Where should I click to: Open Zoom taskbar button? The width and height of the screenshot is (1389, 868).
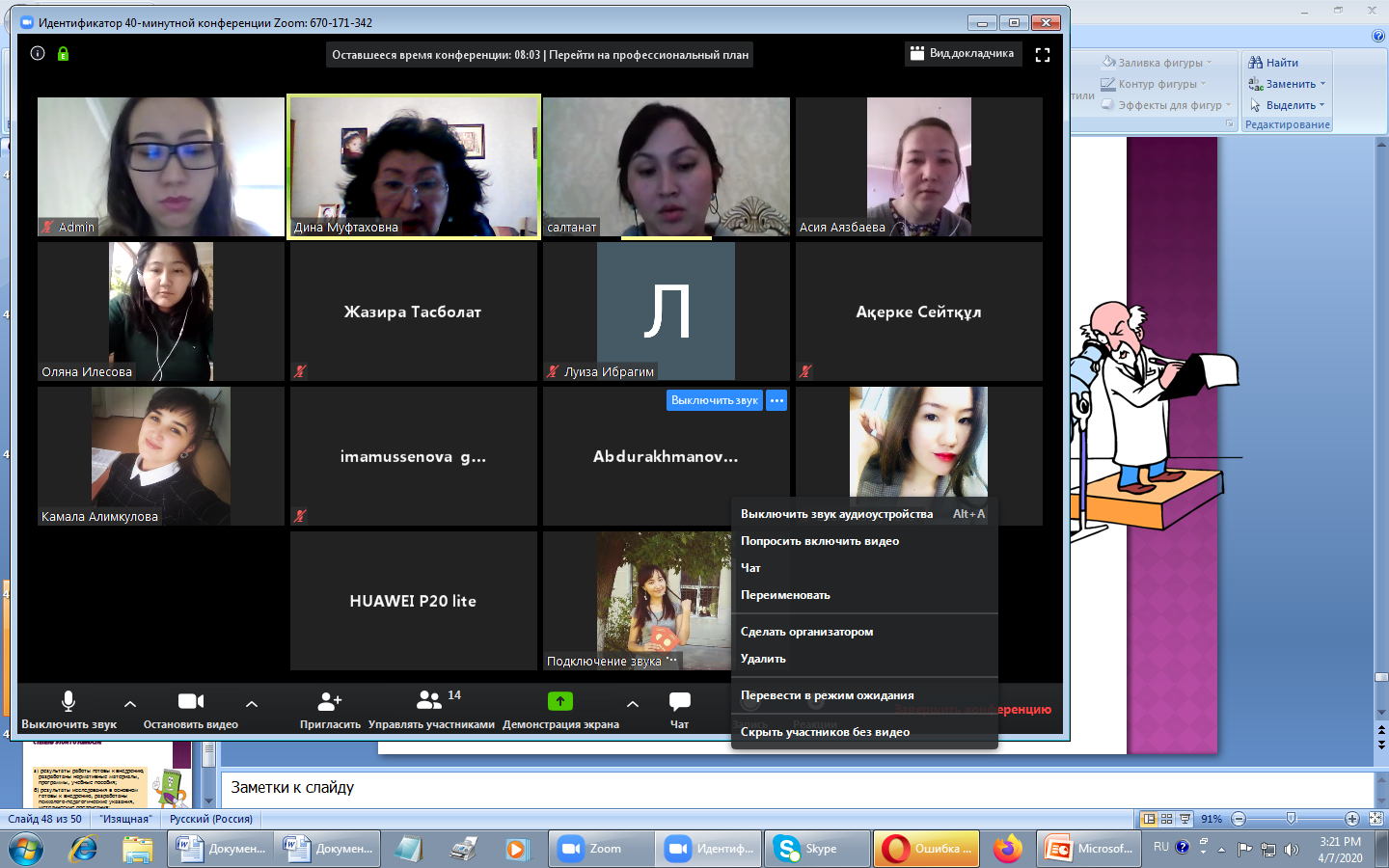click(x=600, y=849)
